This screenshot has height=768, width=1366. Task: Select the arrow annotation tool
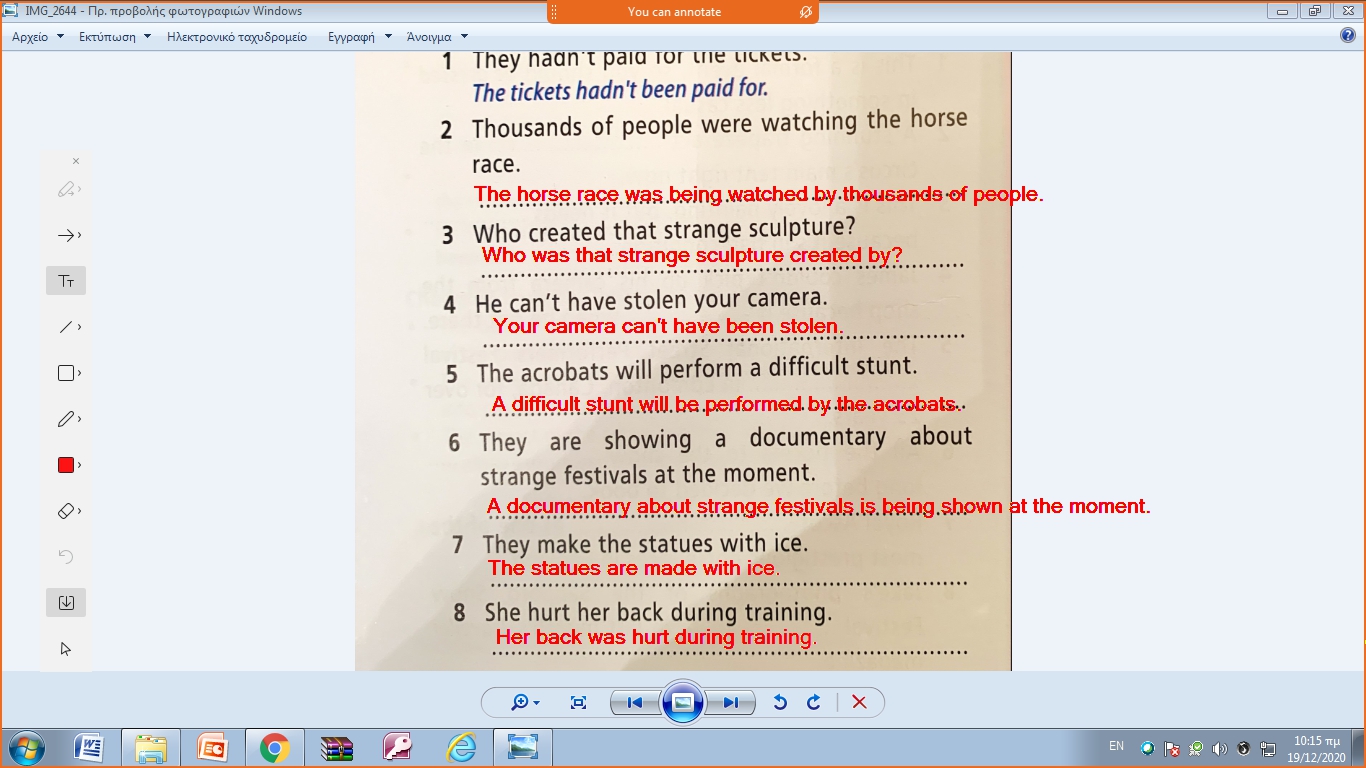coord(66,235)
